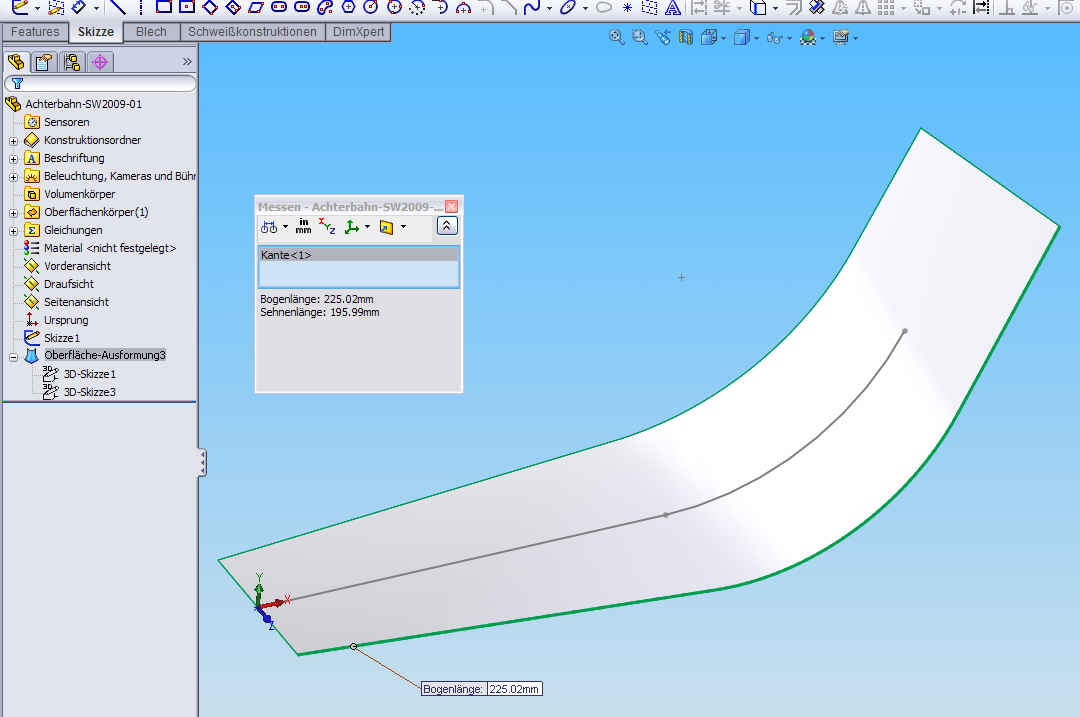The image size is (1080, 717).
Task: Click the View Settings monitor icon
Action: (840, 37)
